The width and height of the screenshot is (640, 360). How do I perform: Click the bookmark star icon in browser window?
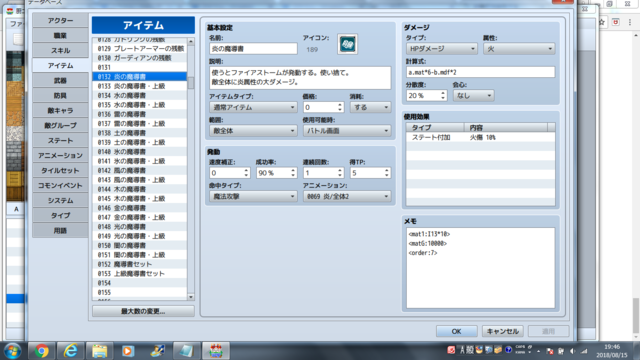(x=602, y=22)
